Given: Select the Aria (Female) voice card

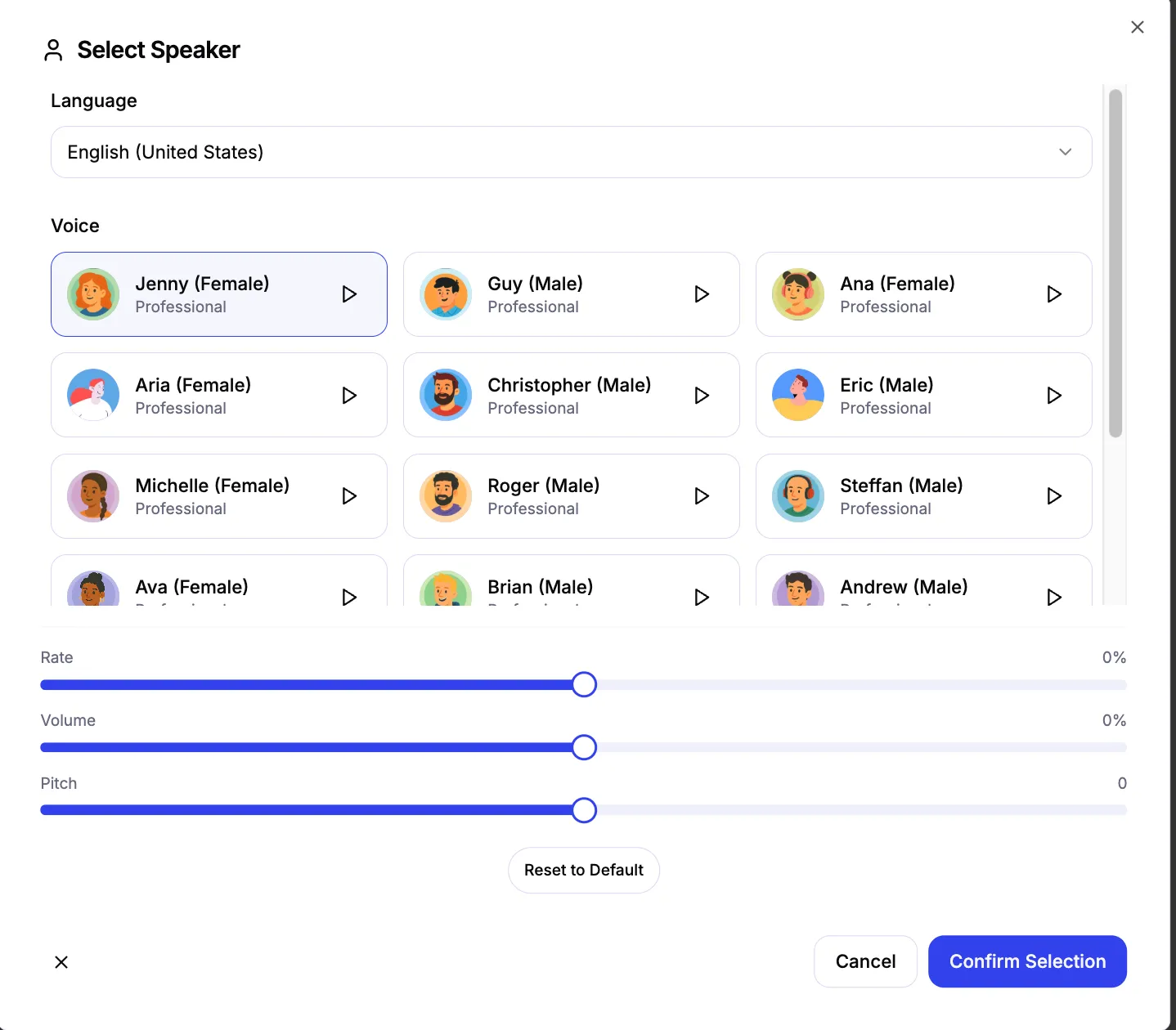Looking at the screenshot, I should (218, 396).
